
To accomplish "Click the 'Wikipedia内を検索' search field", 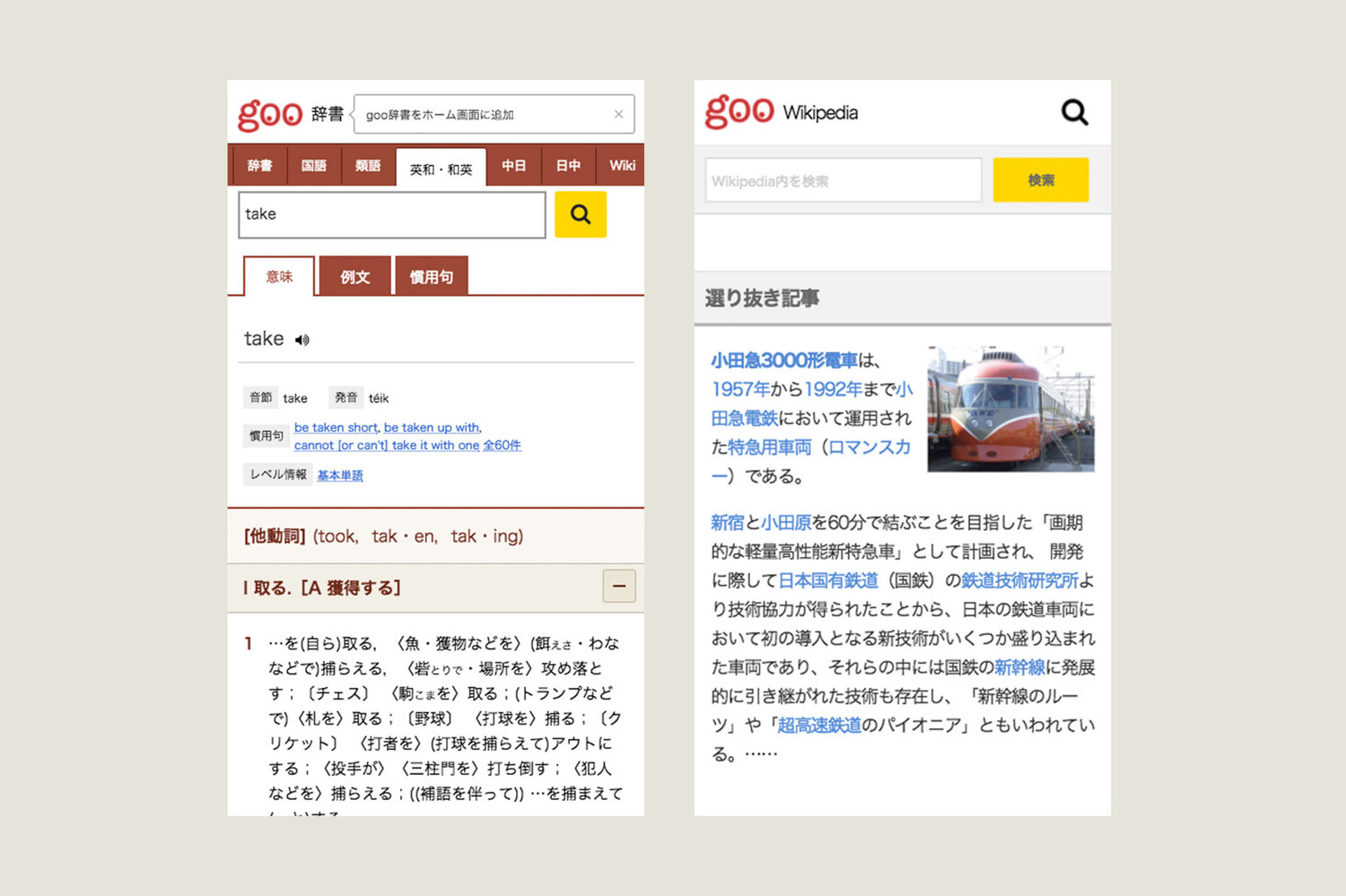I will (x=843, y=180).
